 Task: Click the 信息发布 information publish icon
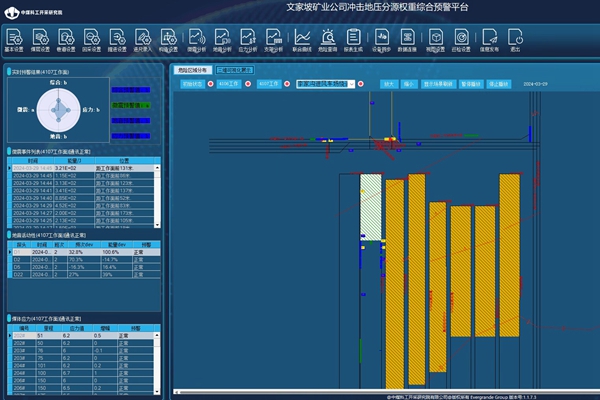pyautogui.click(x=490, y=39)
